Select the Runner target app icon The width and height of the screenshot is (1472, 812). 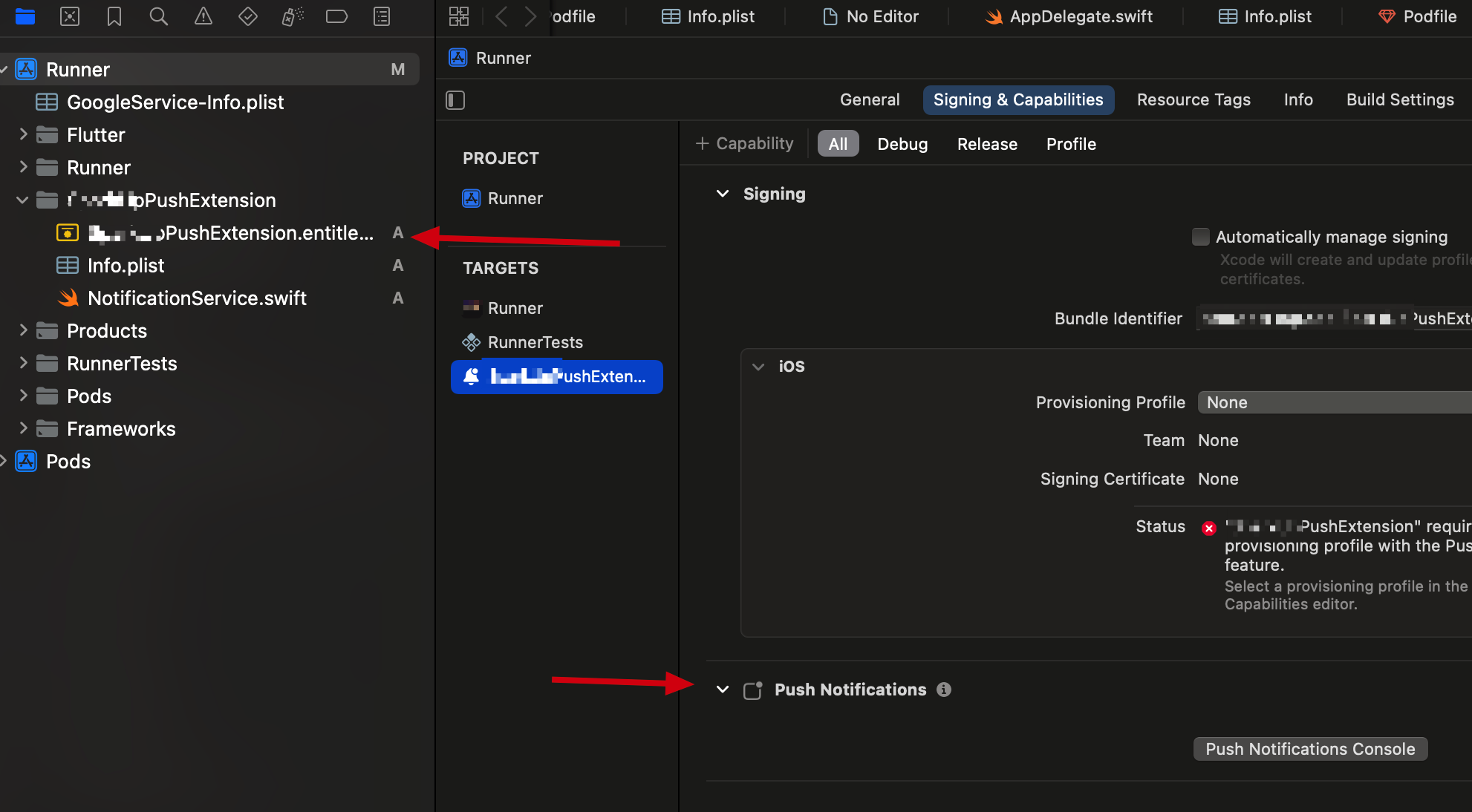tap(471, 307)
